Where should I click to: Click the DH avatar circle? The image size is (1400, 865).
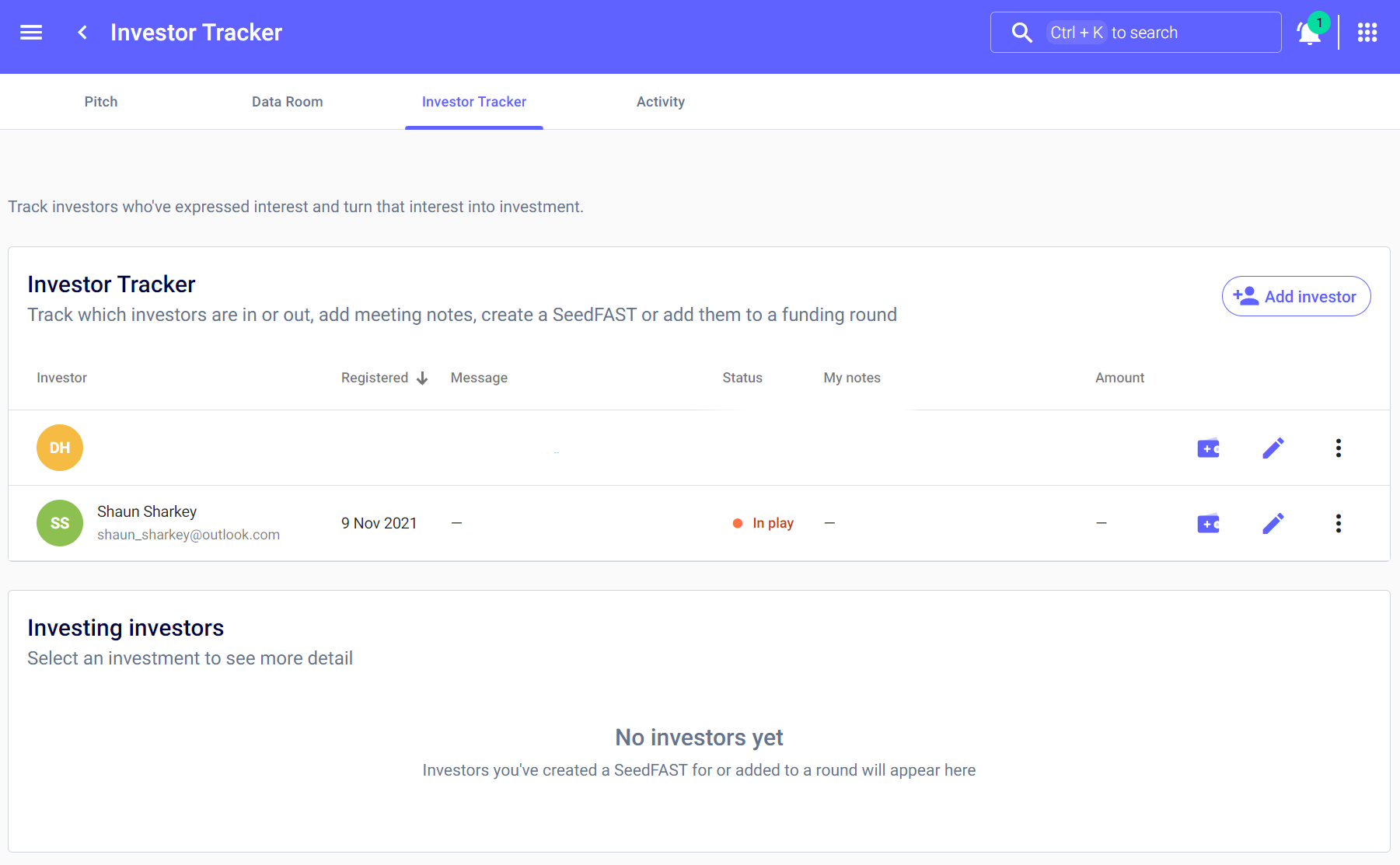(60, 448)
